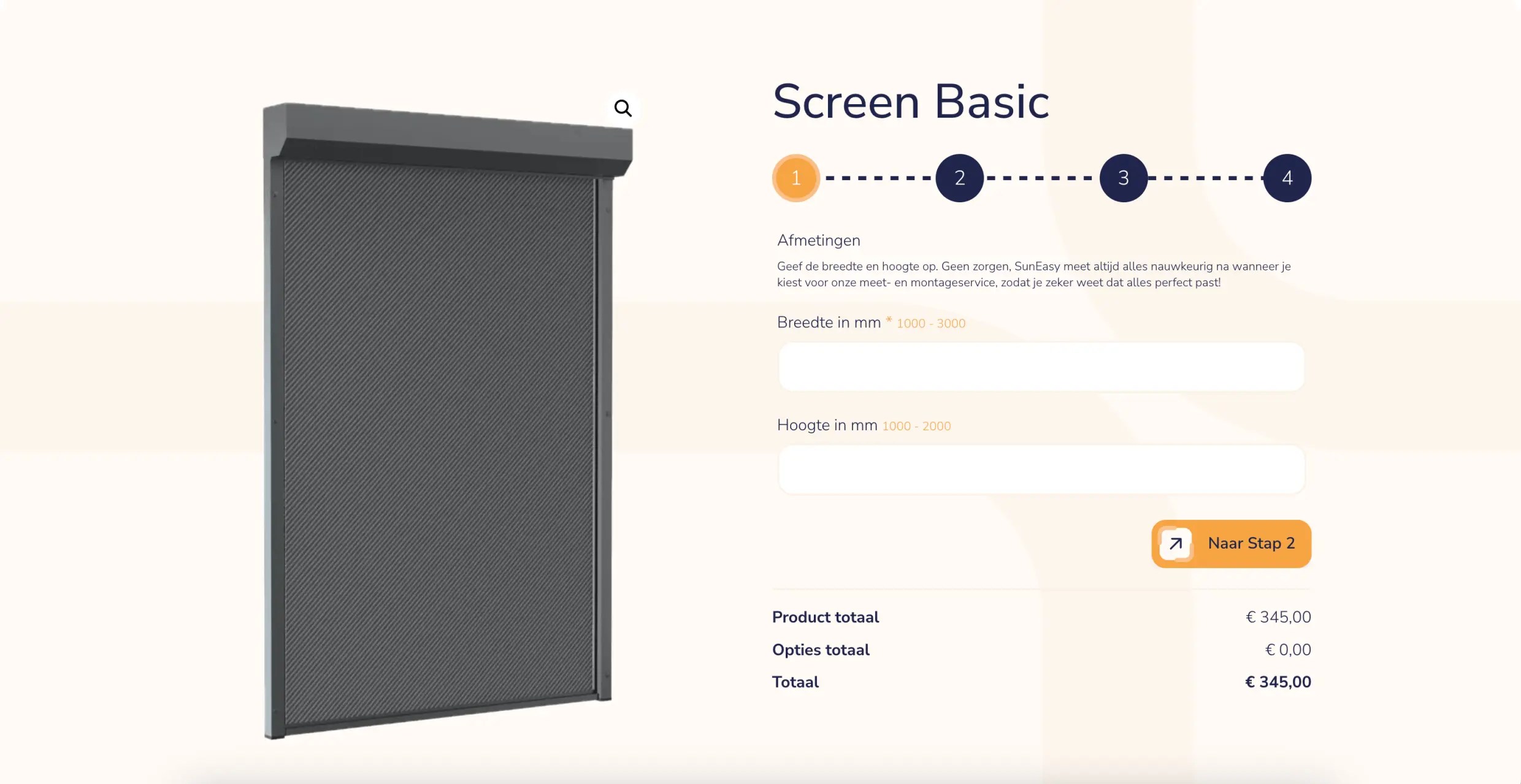
Task: Click the 1000 - 2000 height range hint
Action: tap(916, 426)
